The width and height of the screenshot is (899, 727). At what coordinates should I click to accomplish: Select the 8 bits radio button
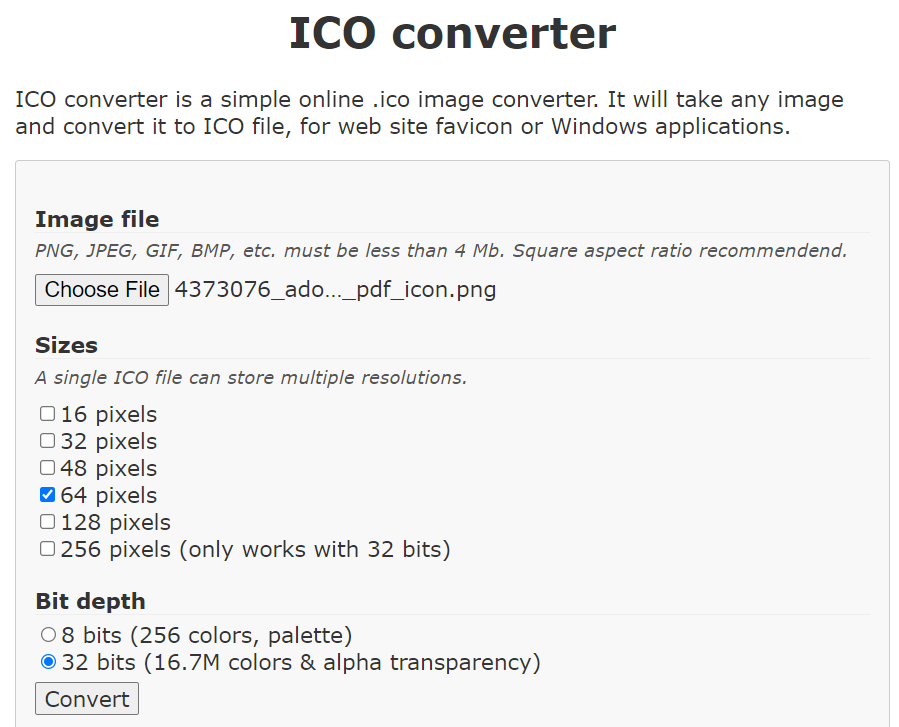tap(48, 635)
